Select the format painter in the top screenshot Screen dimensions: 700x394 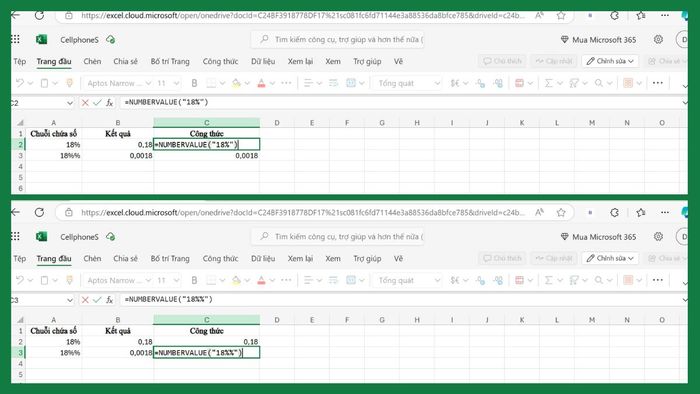69,83
